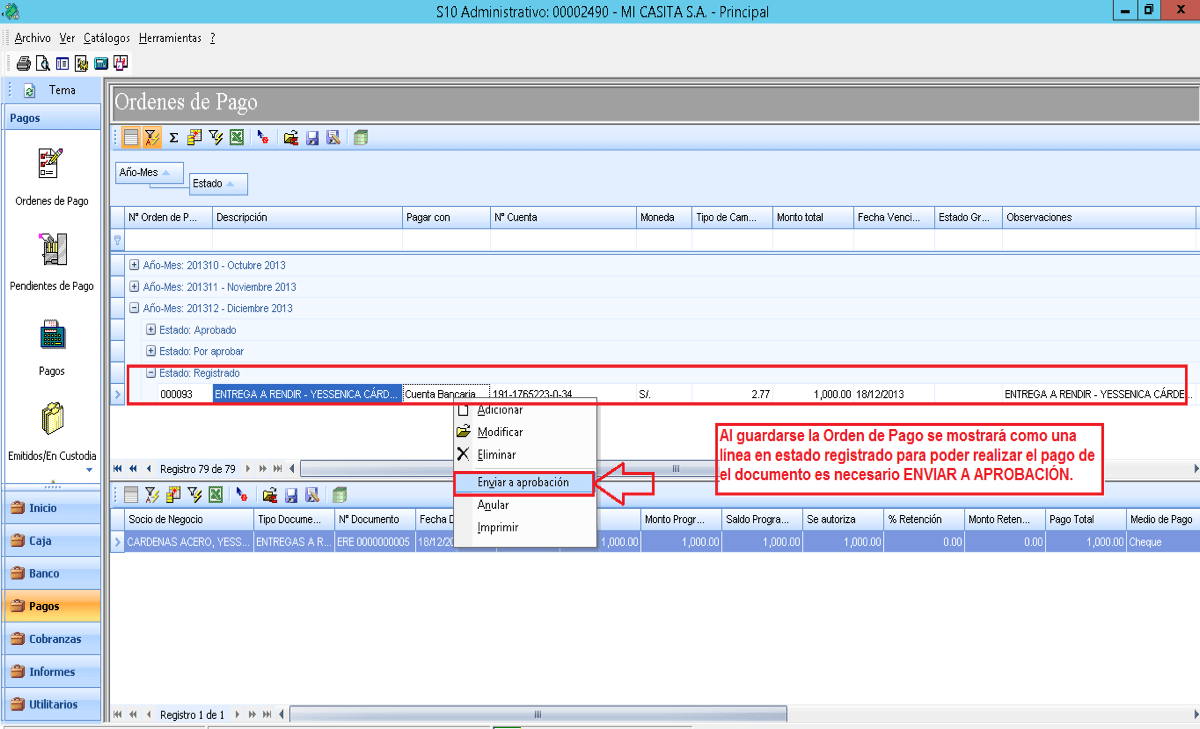Image resolution: width=1200 pixels, height=729 pixels.
Task: Open the Pendientes de Pago sidebar icon
Action: 52,250
